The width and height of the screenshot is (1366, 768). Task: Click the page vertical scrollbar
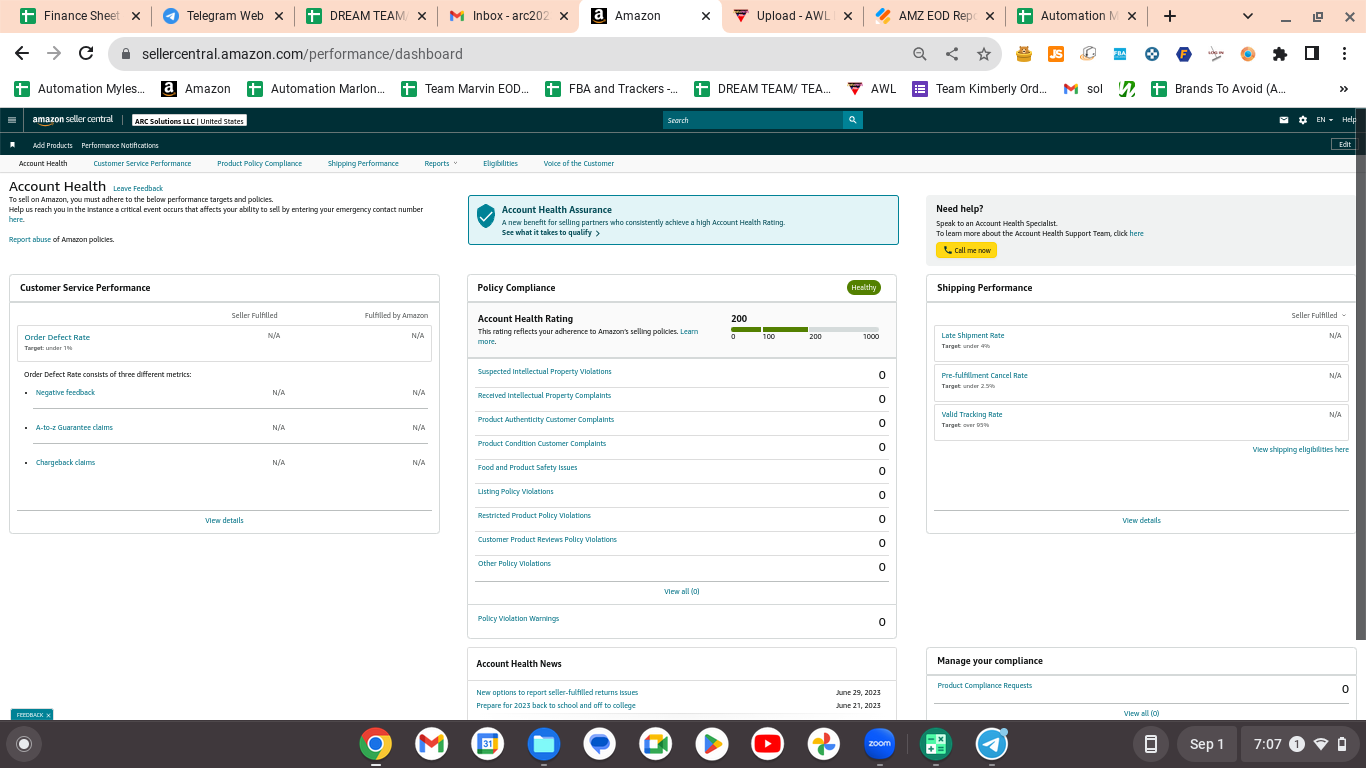(1361, 373)
